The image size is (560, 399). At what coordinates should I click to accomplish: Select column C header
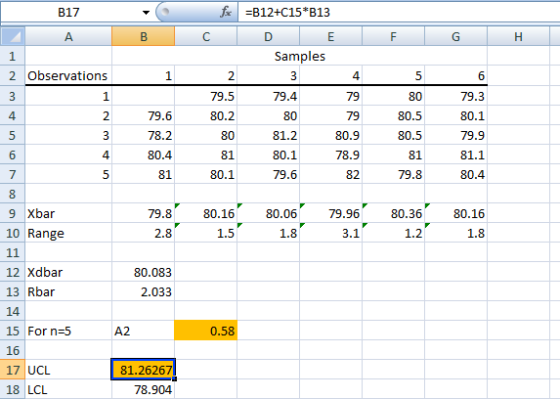(206, 36)
